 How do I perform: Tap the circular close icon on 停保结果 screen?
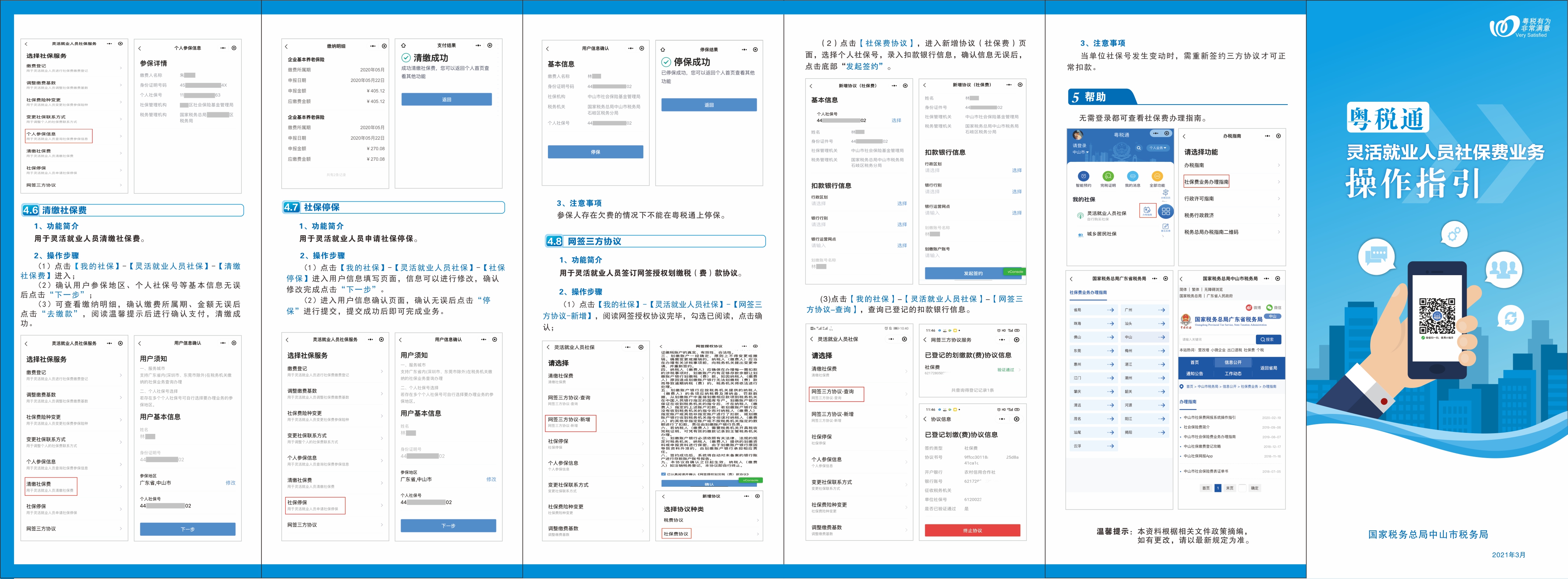tap(756, 50)
